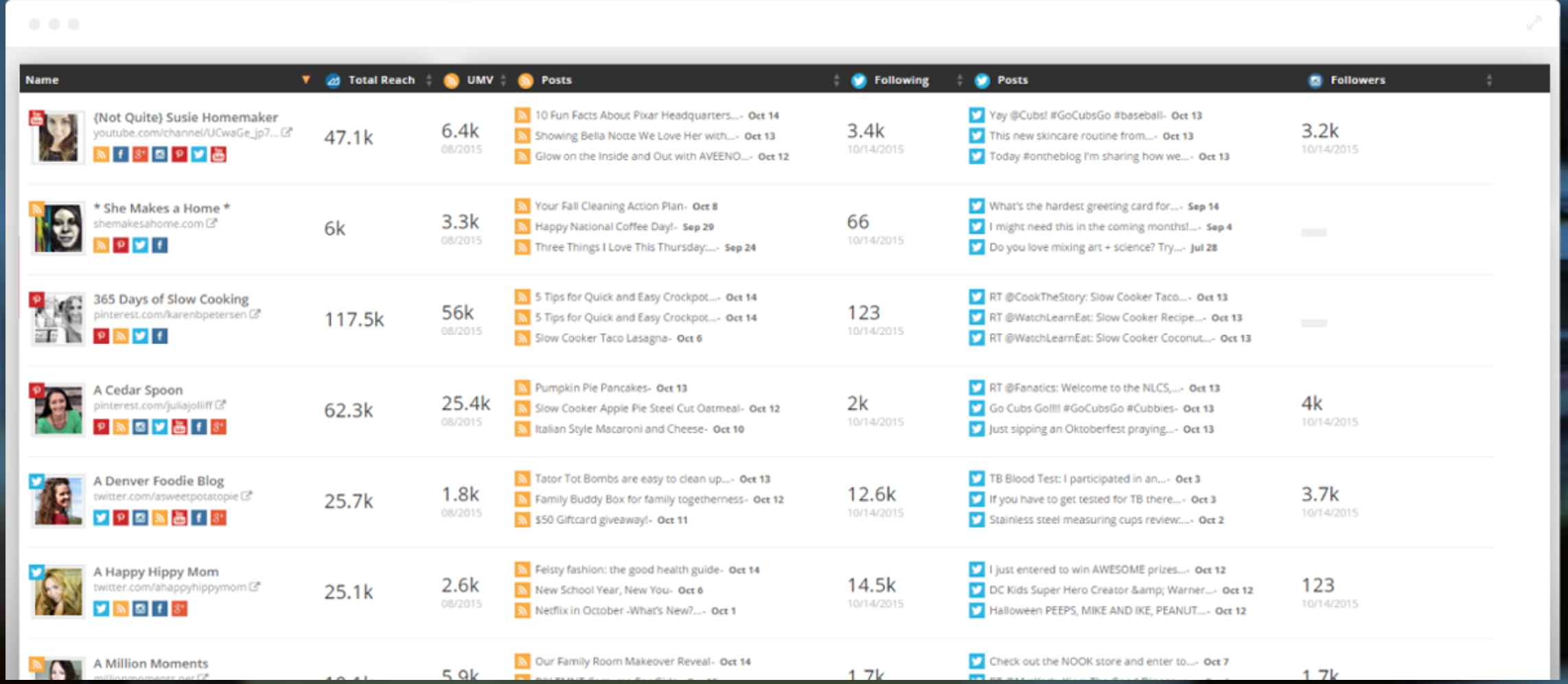Visit twitter.com/asweetpotatopie URL

[165, 496]
